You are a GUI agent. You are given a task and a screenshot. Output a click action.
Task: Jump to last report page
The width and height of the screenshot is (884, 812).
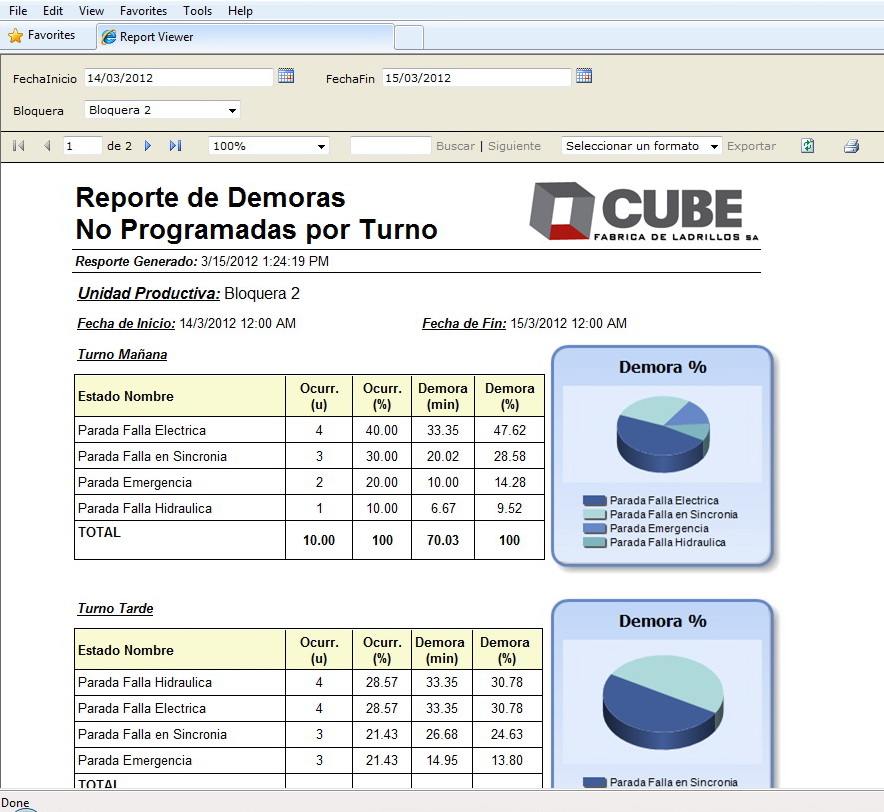pyautogui.click(x=175, y=146)
